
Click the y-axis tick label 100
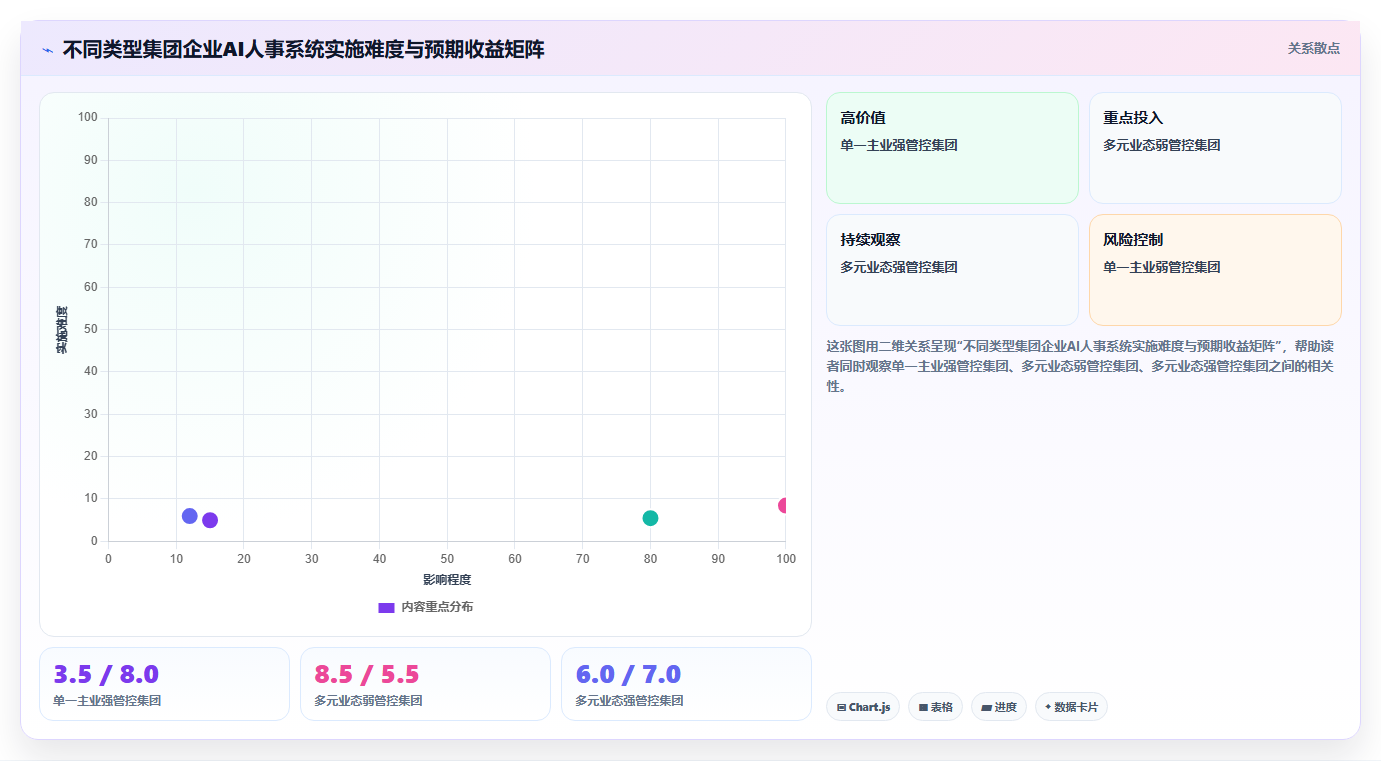click(x=88, y=118)
